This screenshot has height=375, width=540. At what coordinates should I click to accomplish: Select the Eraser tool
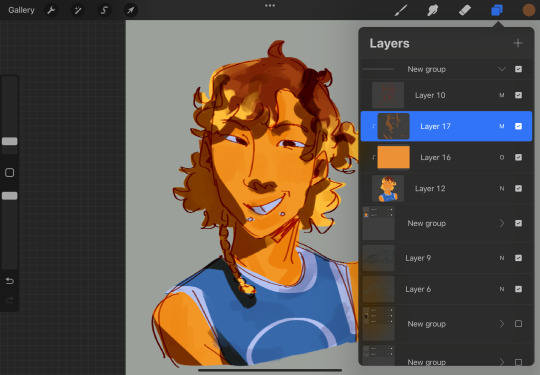465,10
